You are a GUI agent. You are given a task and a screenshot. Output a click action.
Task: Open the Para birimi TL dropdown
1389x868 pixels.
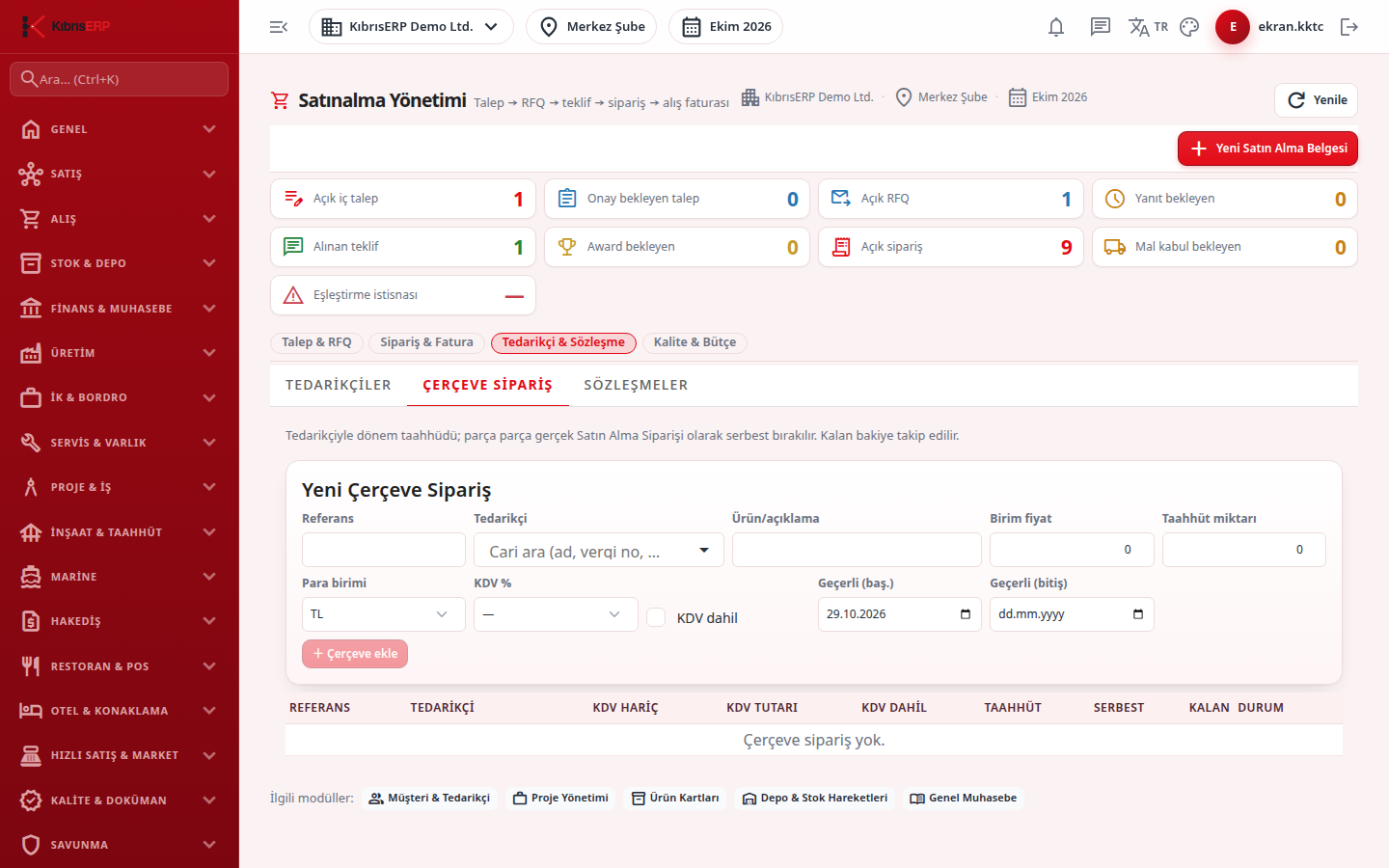pos(384,614)
